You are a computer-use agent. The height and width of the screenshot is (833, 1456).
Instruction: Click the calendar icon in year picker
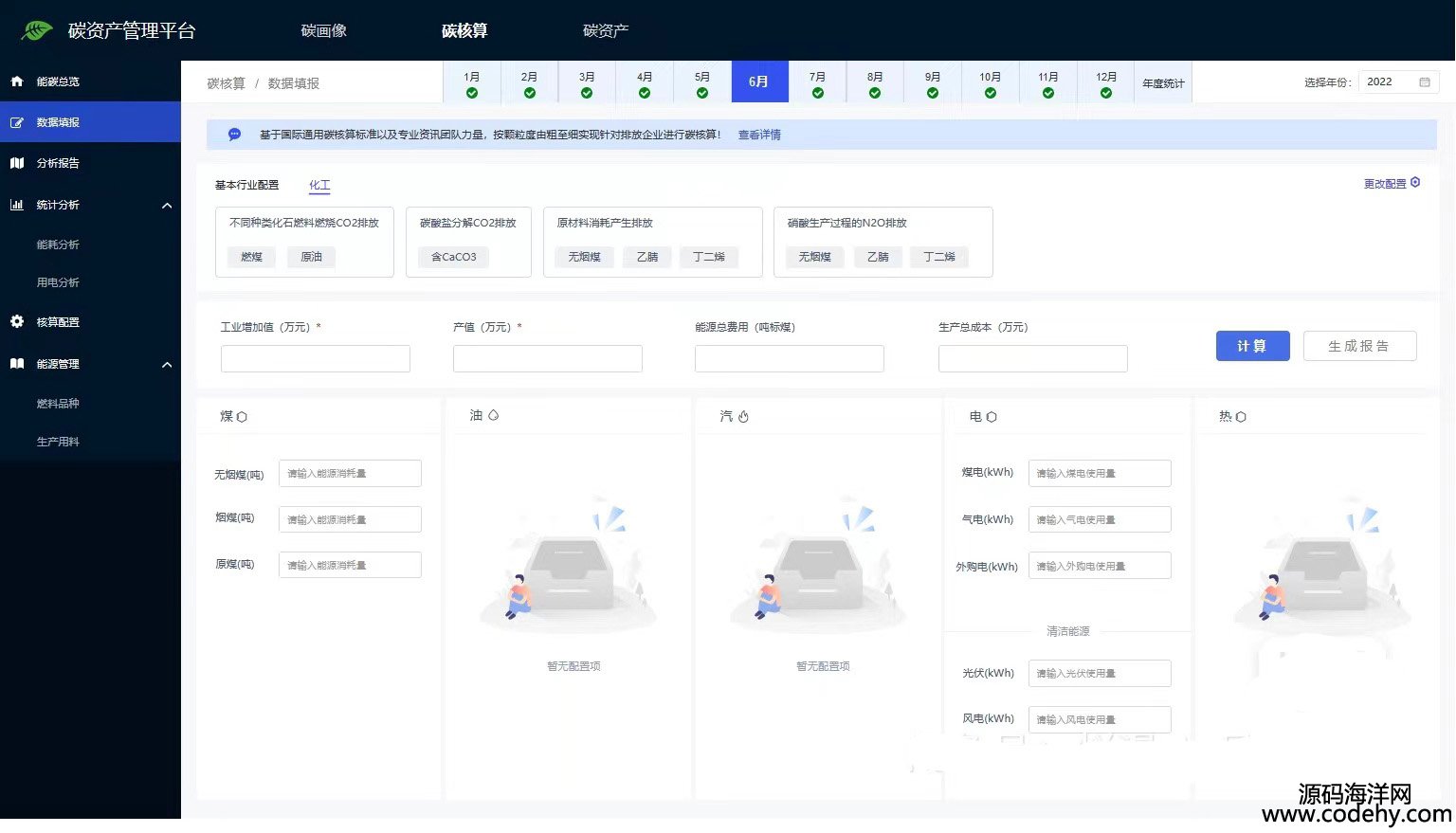click(x=1424, y=82)
